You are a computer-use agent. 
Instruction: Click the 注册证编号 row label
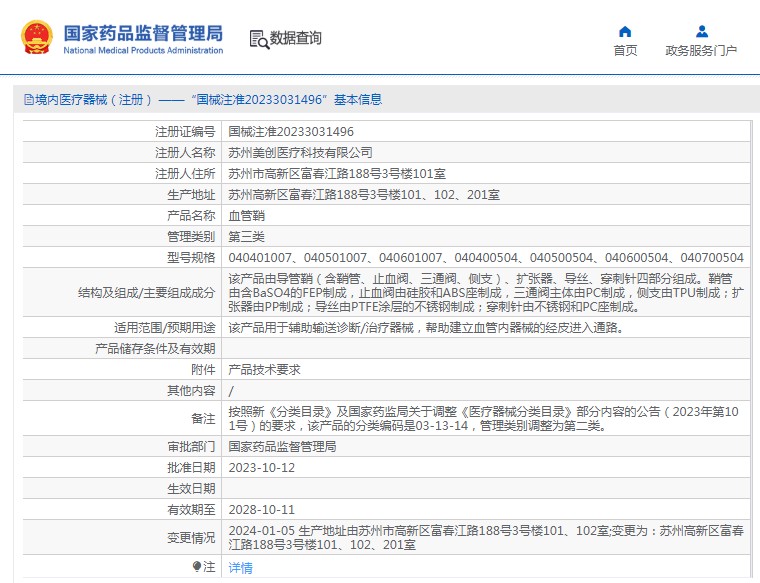pyautogui.click(x=185, y=131)
